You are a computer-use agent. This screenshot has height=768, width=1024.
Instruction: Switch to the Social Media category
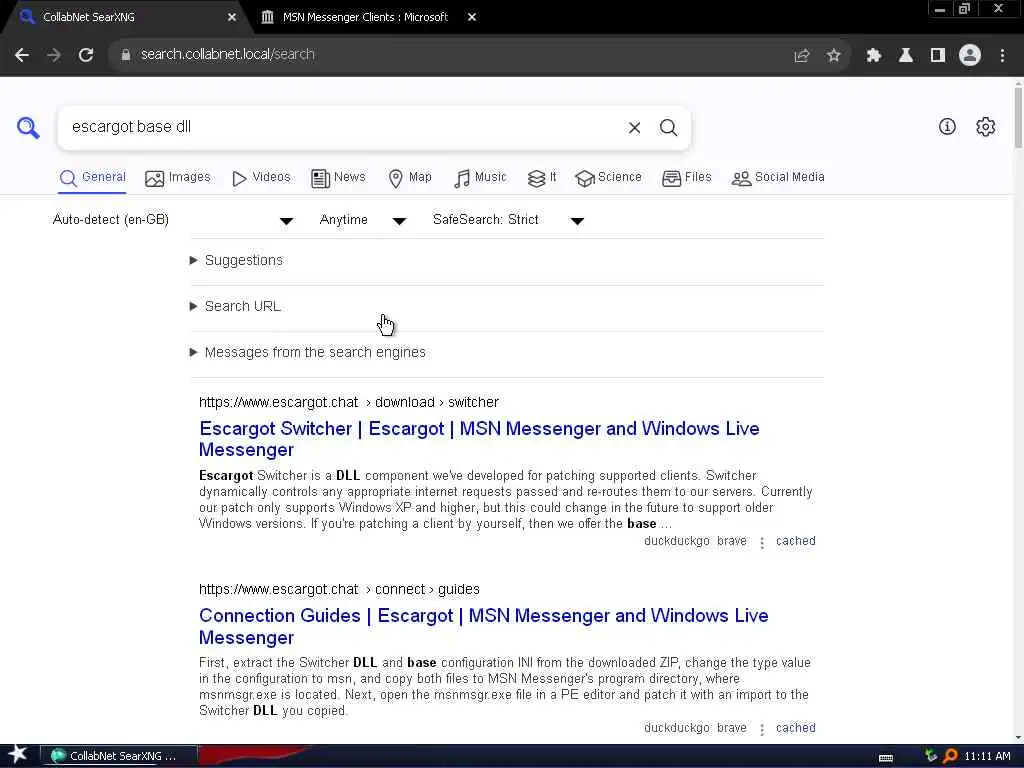[778, 178]
